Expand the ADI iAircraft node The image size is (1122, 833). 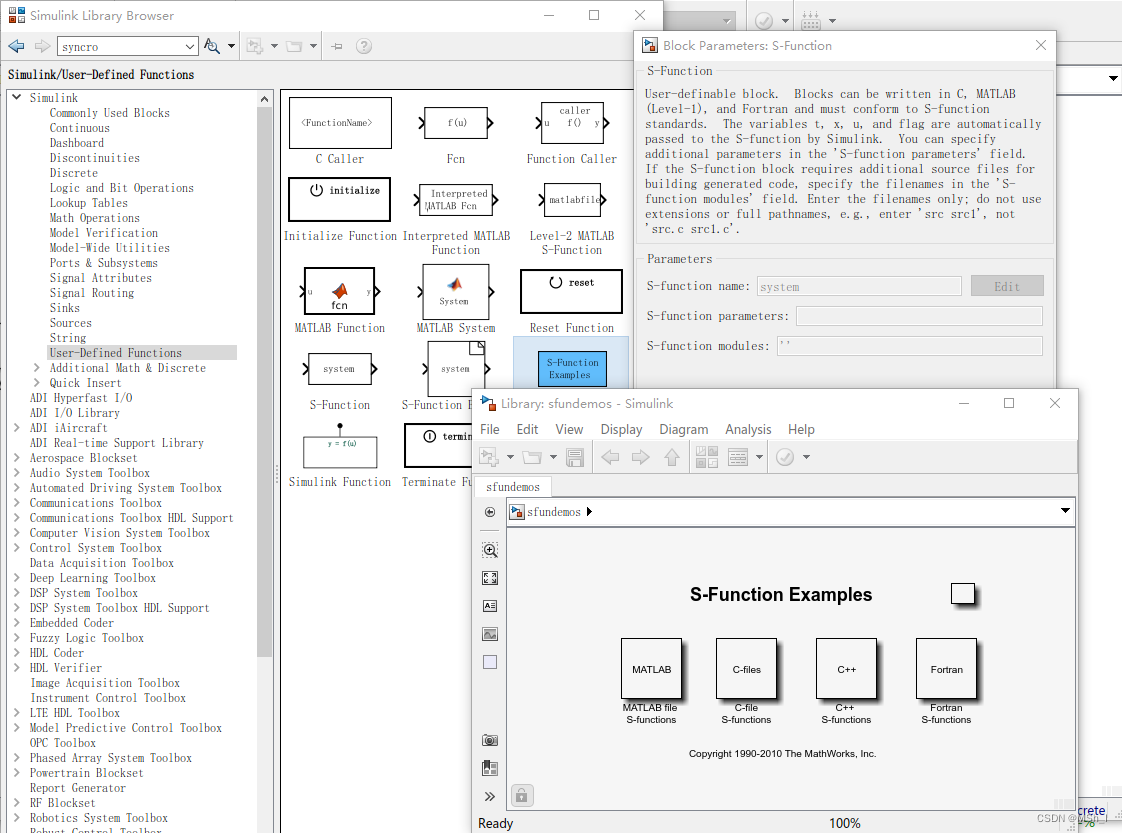(x=16, y=428)
